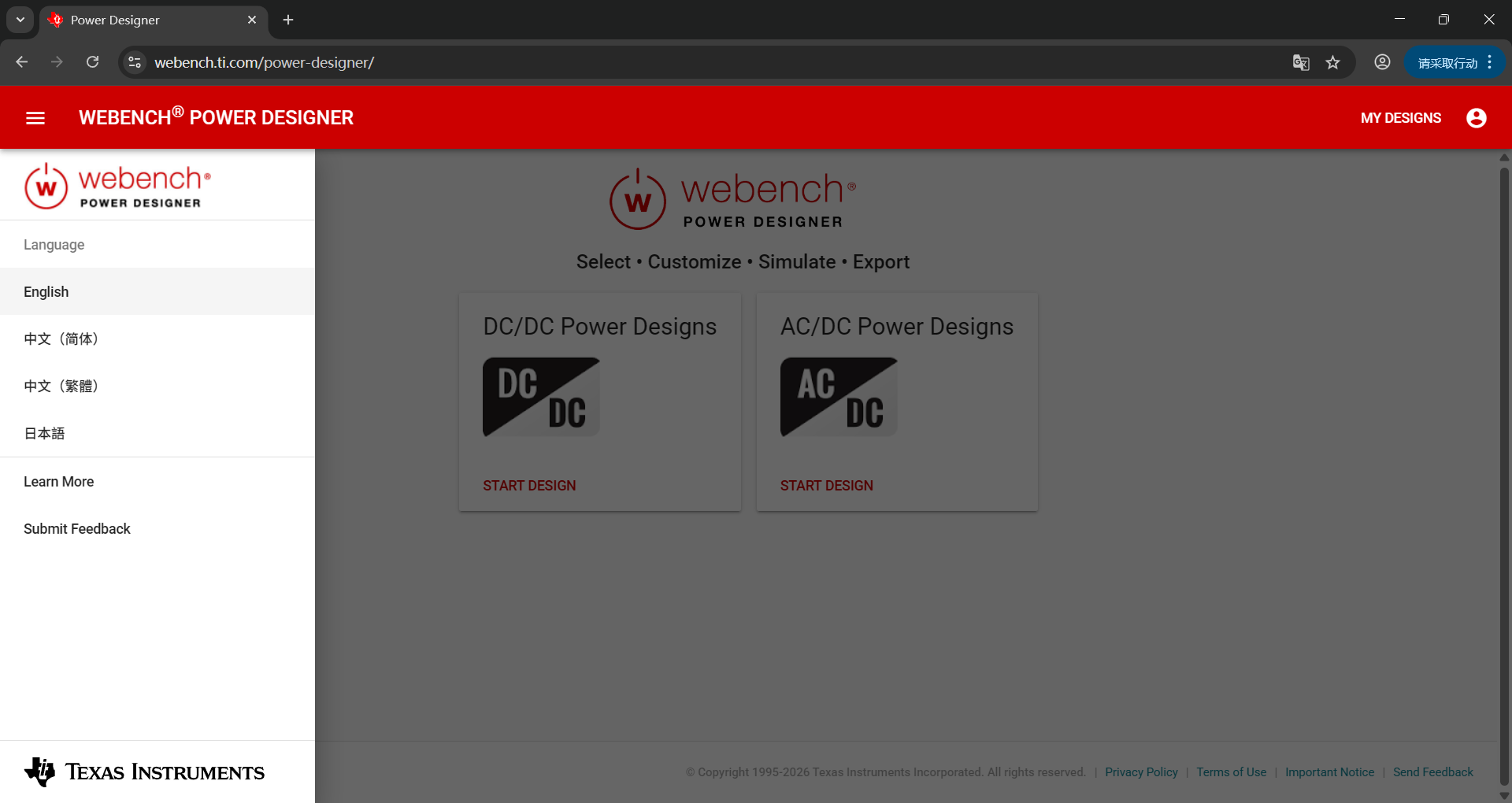Viewport: 1512px width, 803px height.
Task: Select English language
Action: coord(157,291)
